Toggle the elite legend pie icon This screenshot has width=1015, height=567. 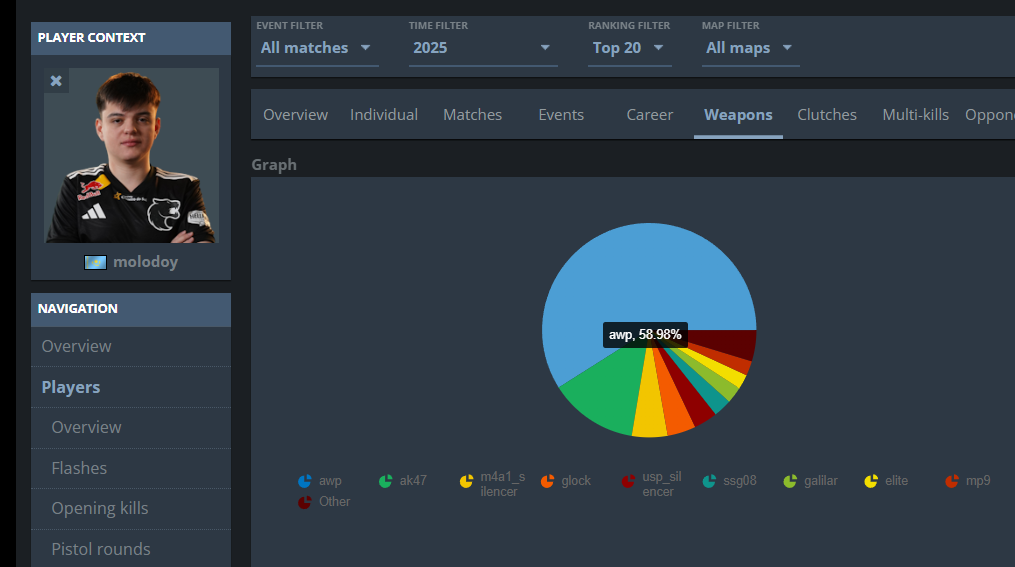(x=871, y=481)
